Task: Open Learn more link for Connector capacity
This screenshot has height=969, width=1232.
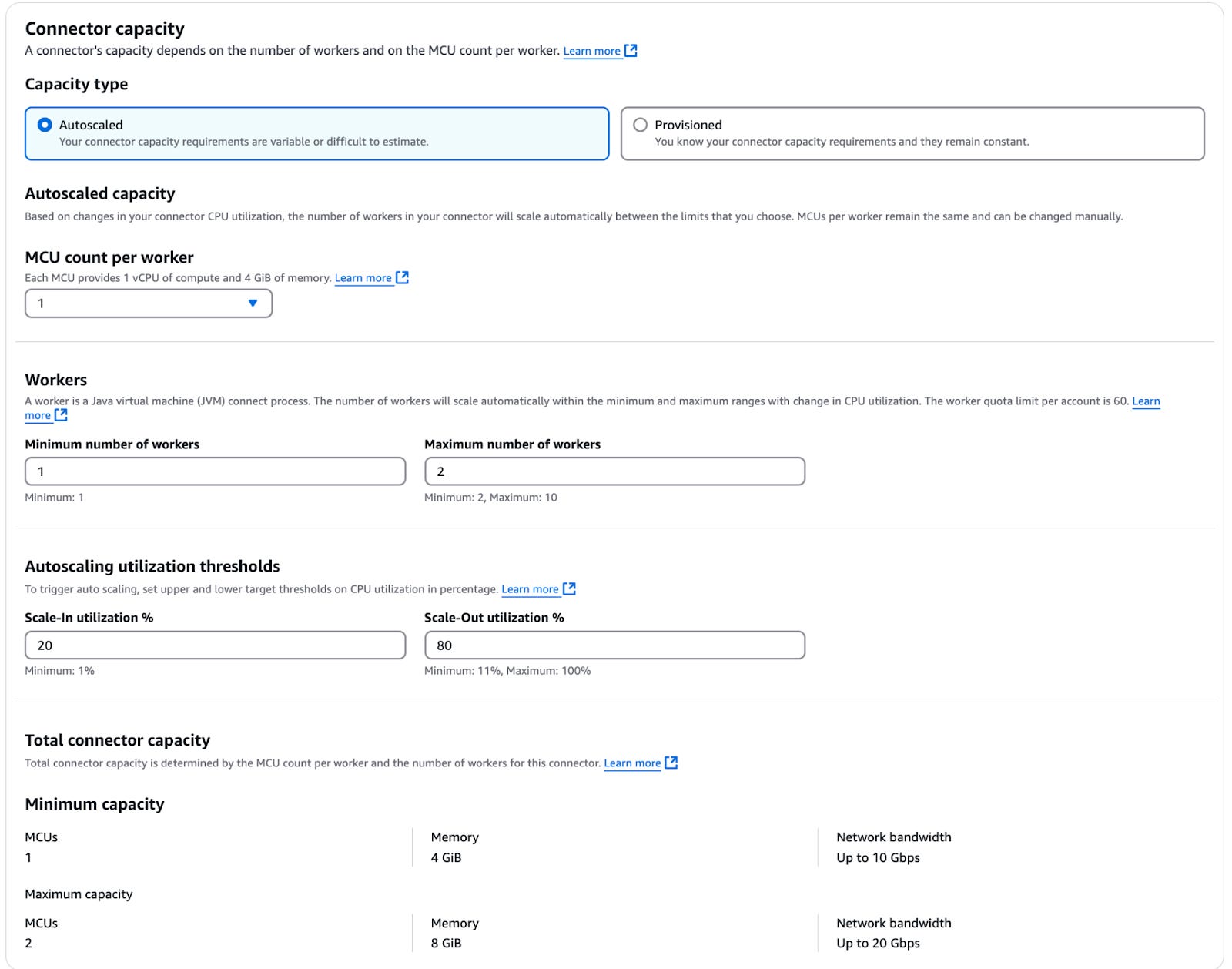Action: click(591, 52)
